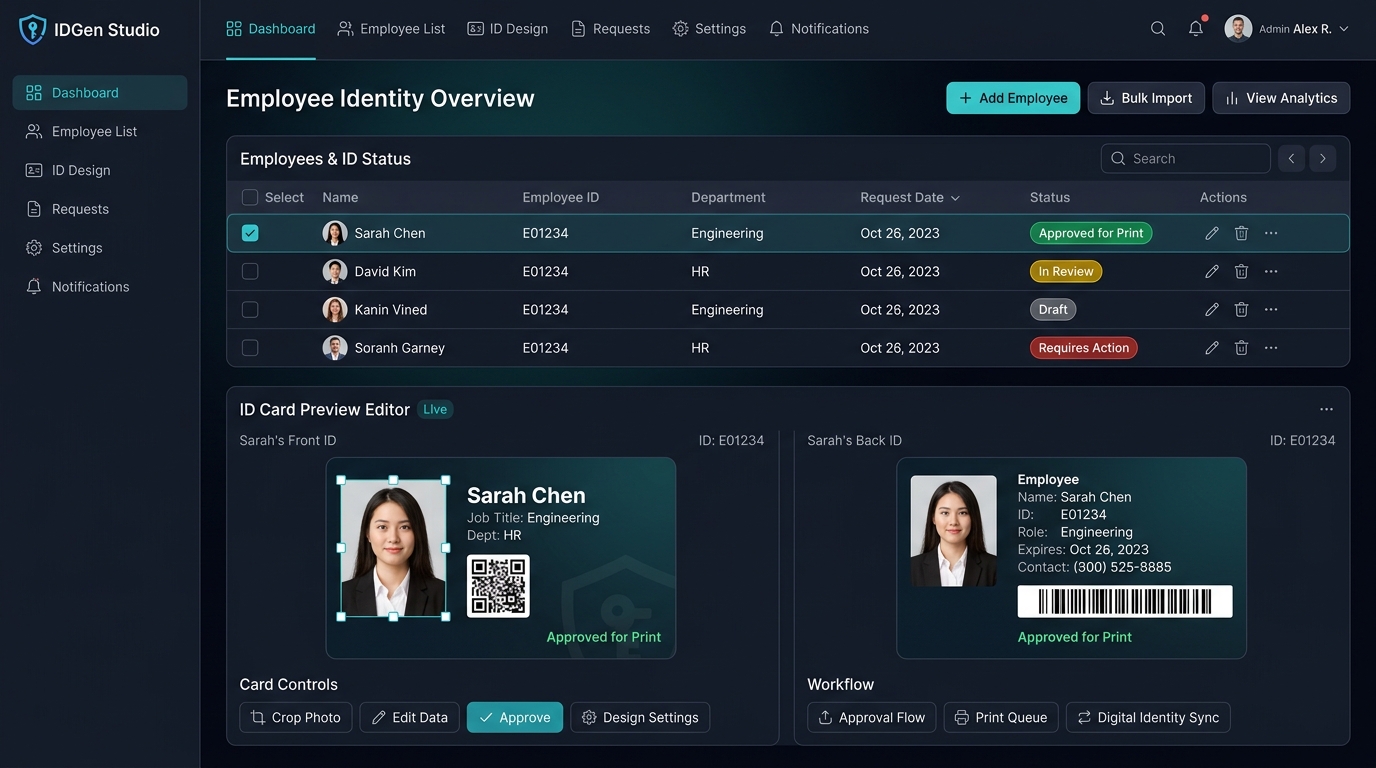Check David Kim's row checkbox
This screenshot has height=768, width=1376.
(250, 271)
